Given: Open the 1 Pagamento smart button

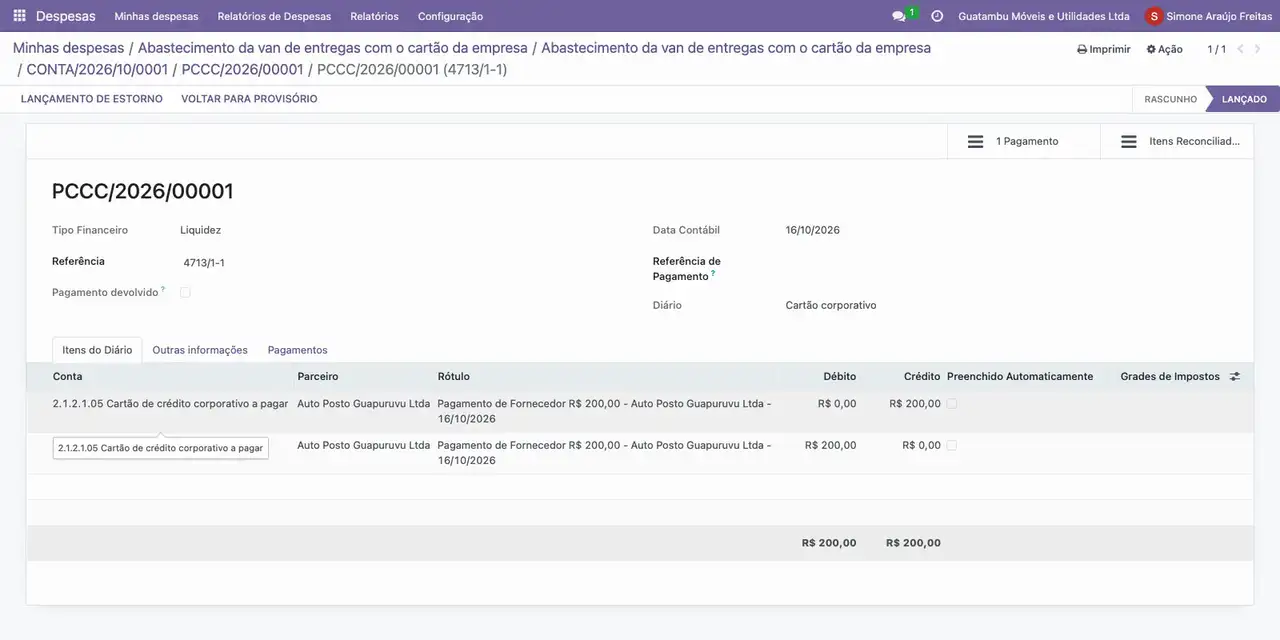Looking at the screenshot, I should [1023, 142].
